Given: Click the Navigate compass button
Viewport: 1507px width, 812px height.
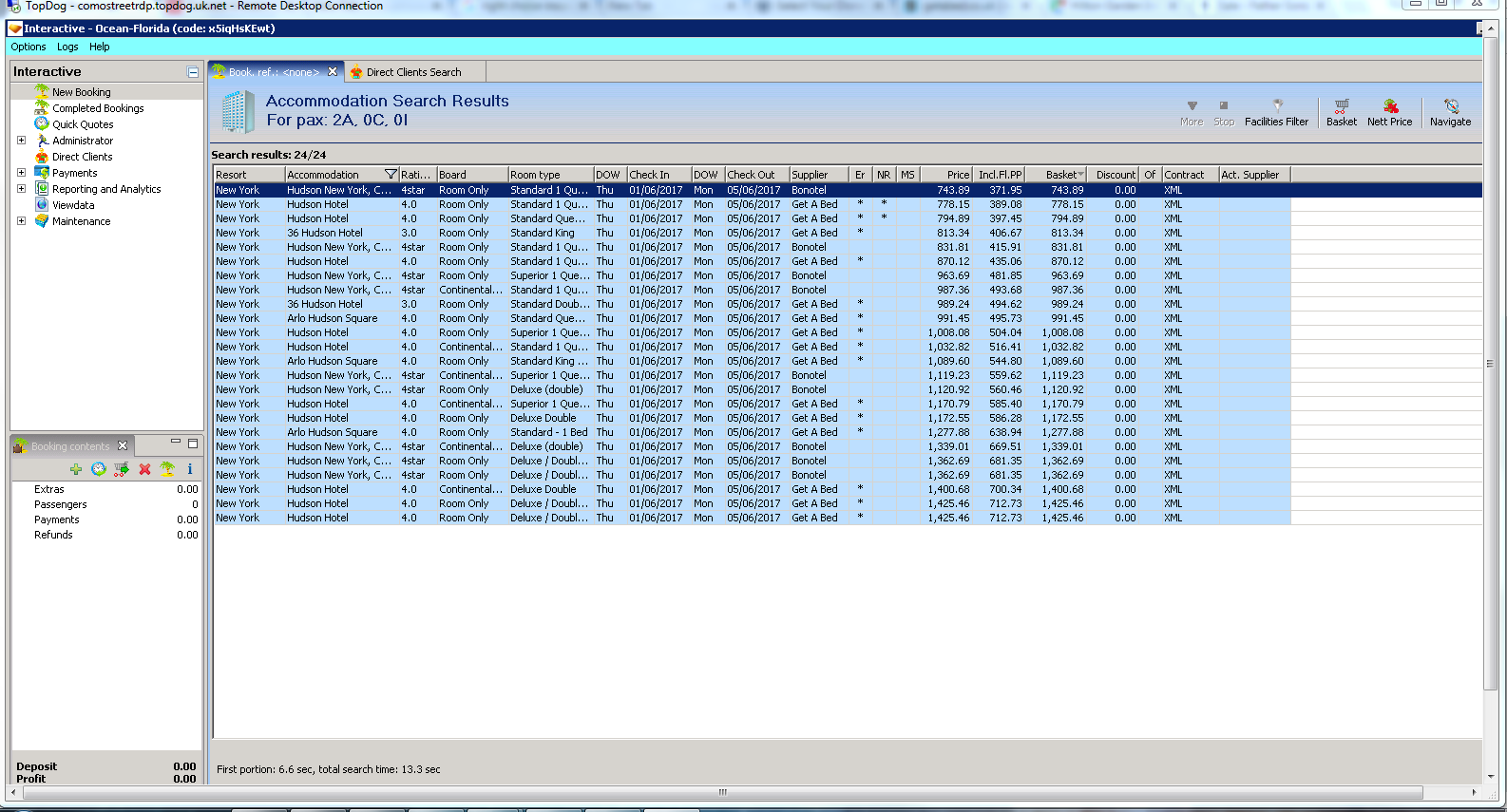Looking at the screenshot, I should tap(1451, 112).
